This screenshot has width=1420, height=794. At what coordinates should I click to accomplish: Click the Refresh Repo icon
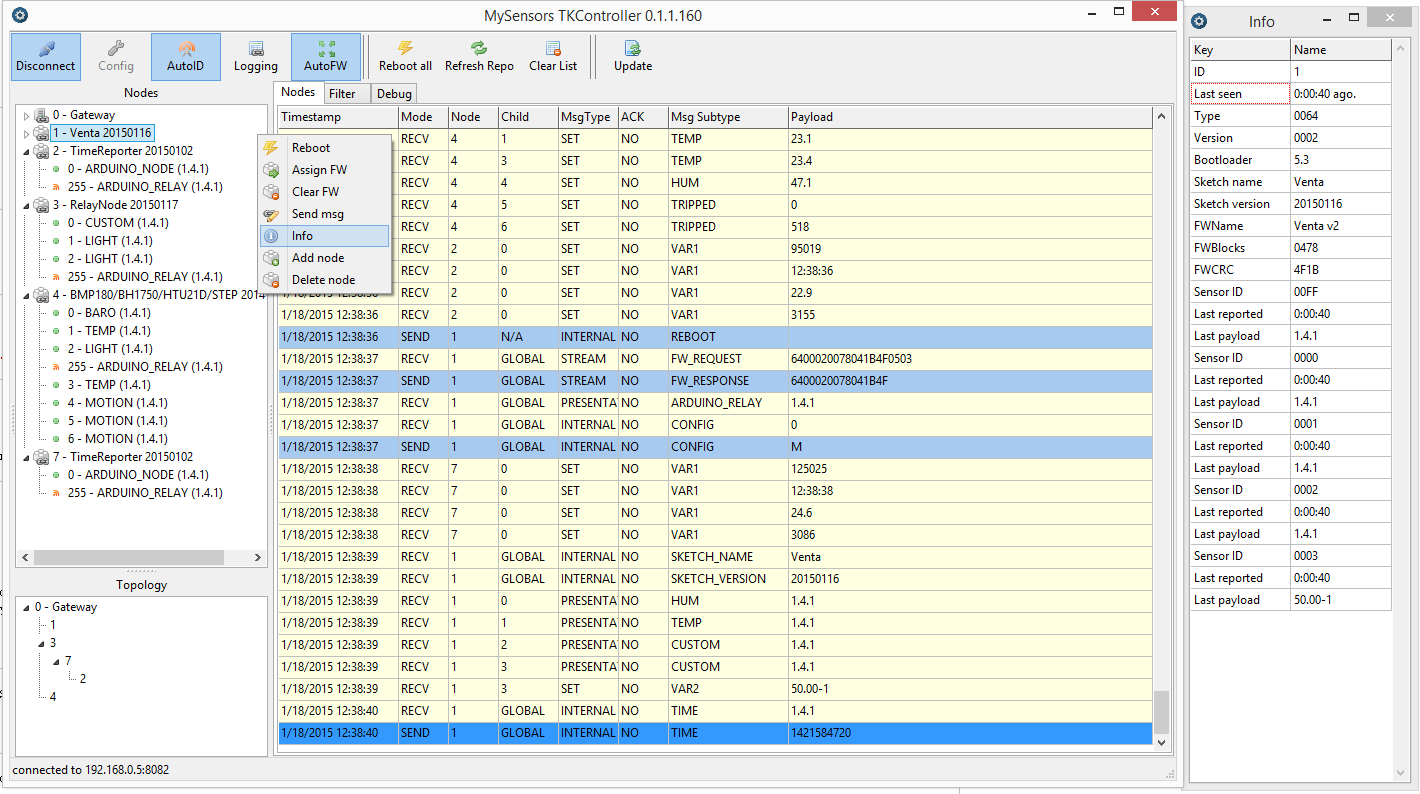(479, 48)
